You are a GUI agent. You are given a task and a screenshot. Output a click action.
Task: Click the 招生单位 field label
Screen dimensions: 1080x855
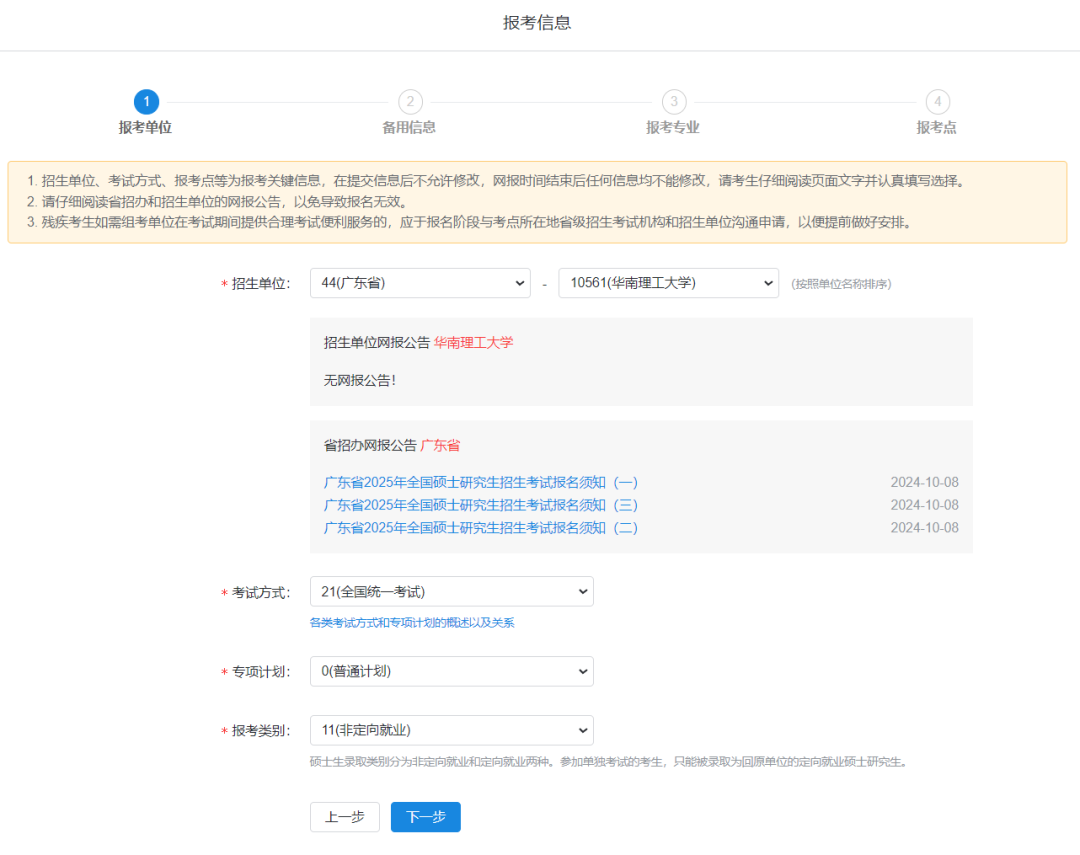point(260,284)
